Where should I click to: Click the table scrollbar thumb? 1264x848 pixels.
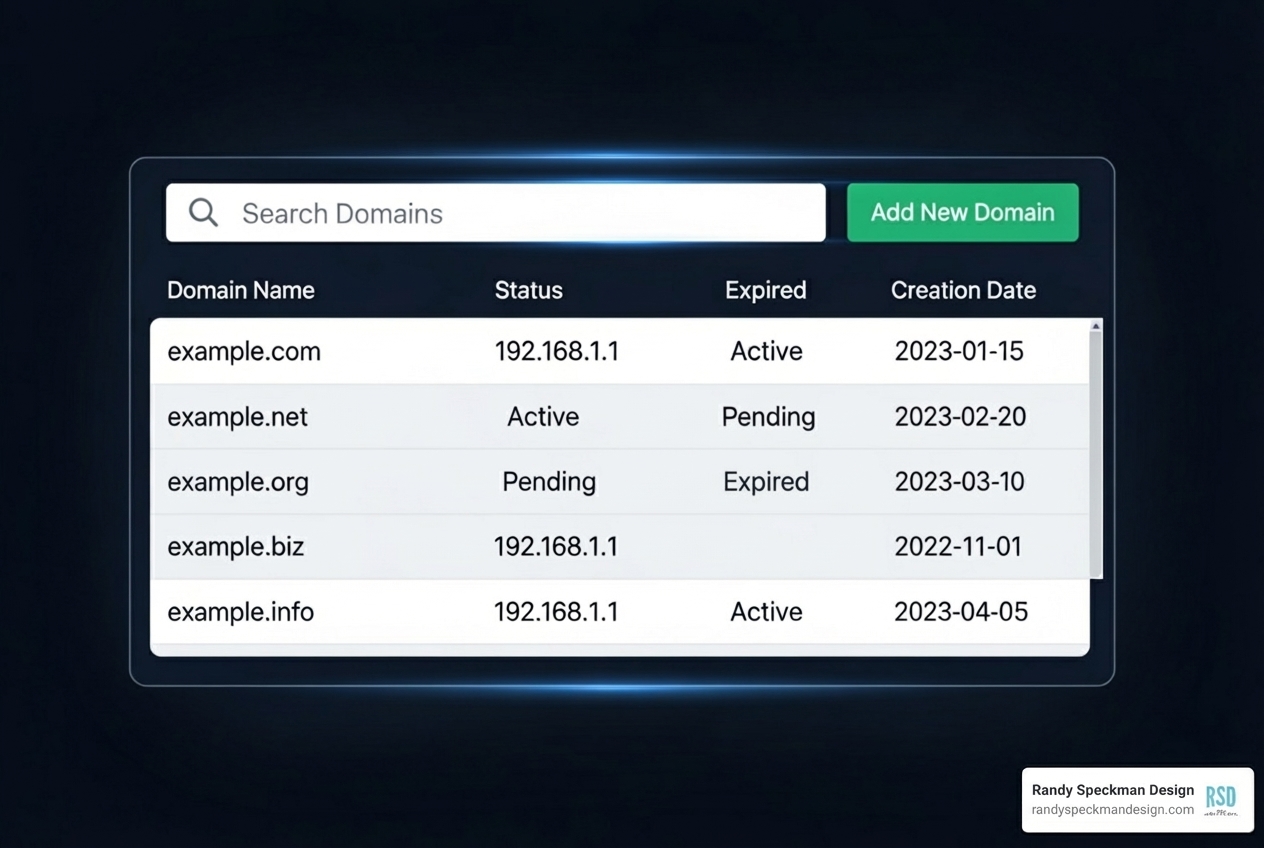pos(1096,450)
